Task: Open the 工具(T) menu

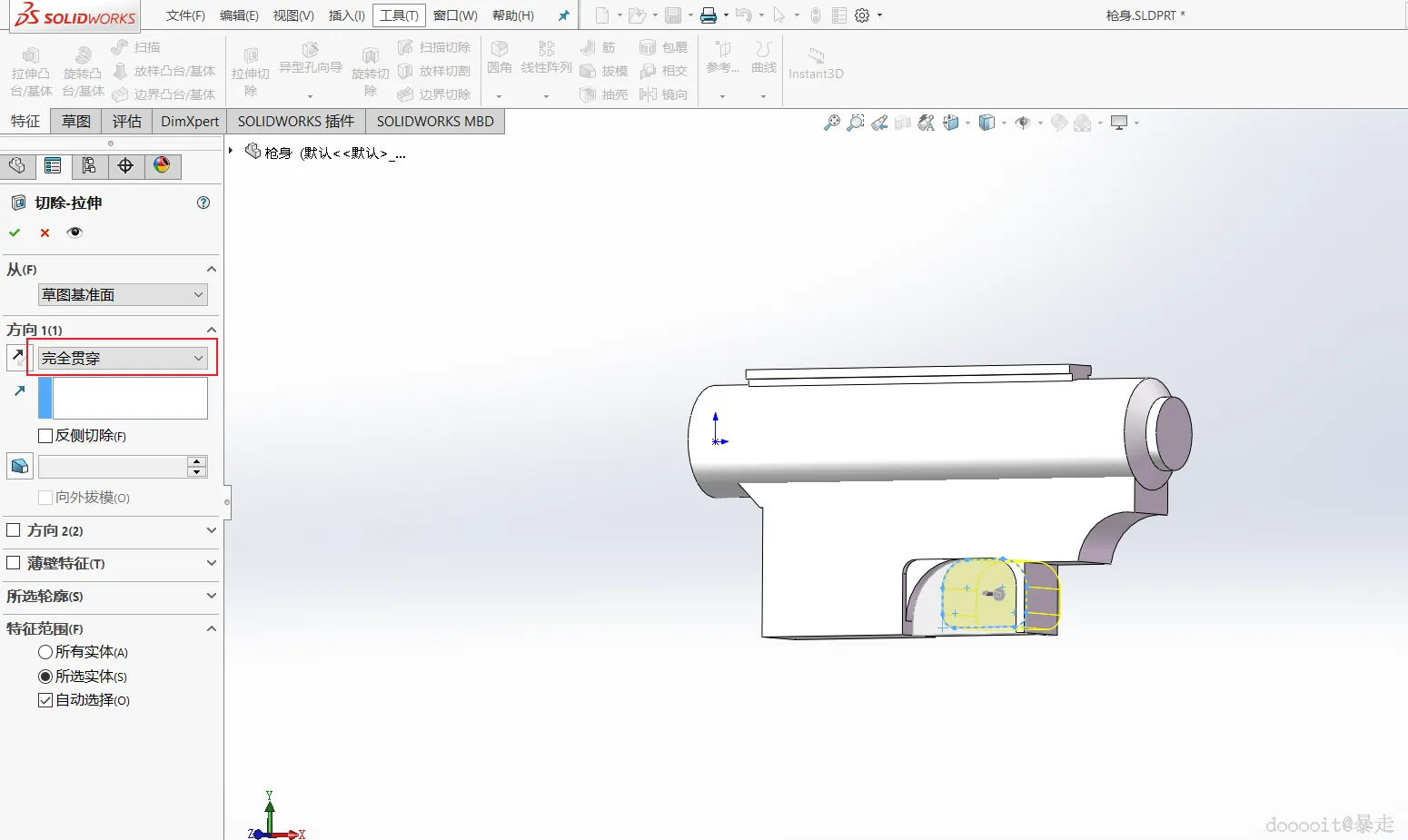Action: [399, 15]
